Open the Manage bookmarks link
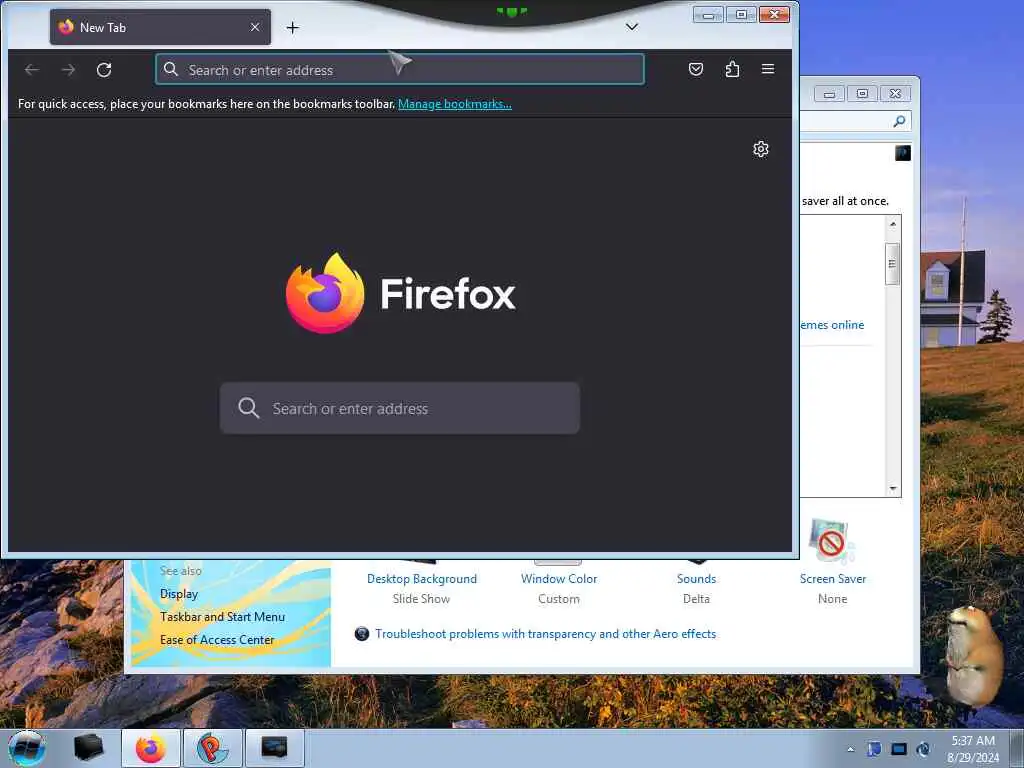The width and height of the screenshot is (1024, 768). pyautogui.click(x=455, y=104)
